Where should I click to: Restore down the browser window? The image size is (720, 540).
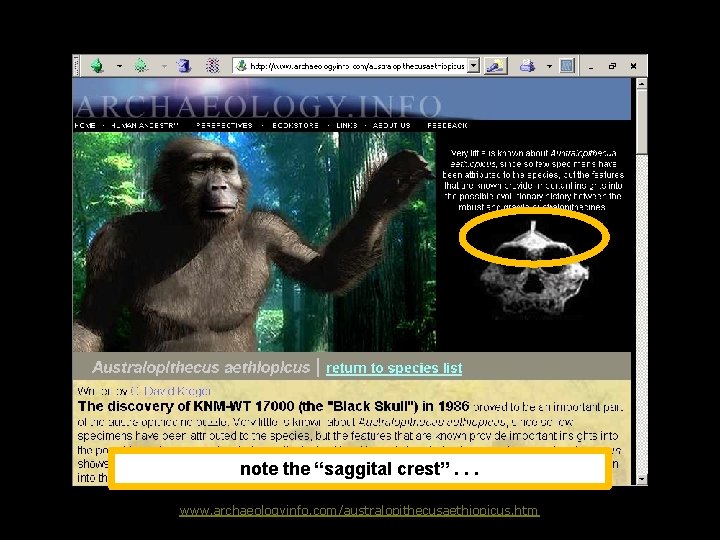pyautogui.click(x=612, y=66)
